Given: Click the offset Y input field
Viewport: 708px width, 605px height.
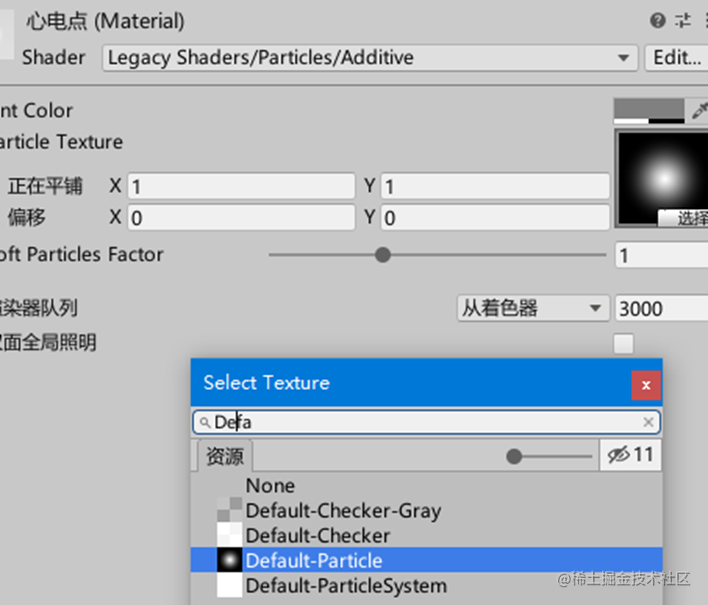Looking at the screenshot, I should (x=495, y=218).
